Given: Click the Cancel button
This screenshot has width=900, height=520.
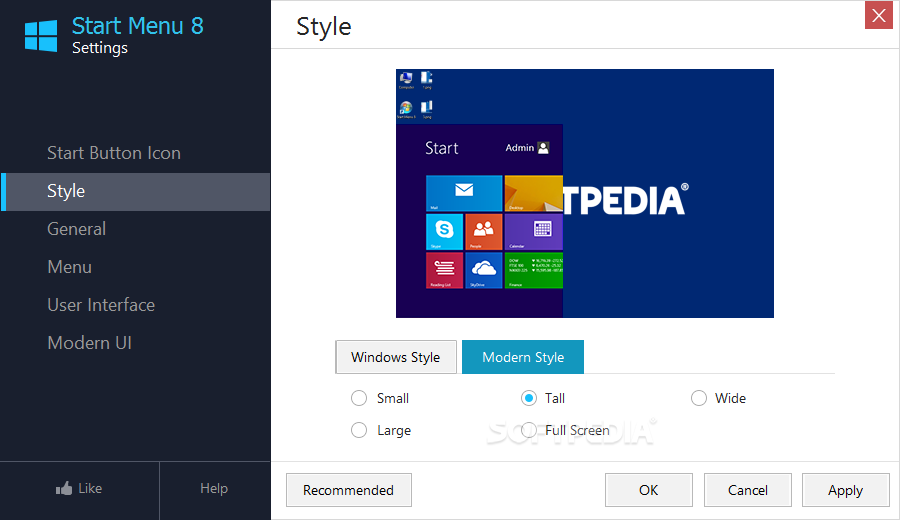Looking at the screenshot, I should coord(748,490).
